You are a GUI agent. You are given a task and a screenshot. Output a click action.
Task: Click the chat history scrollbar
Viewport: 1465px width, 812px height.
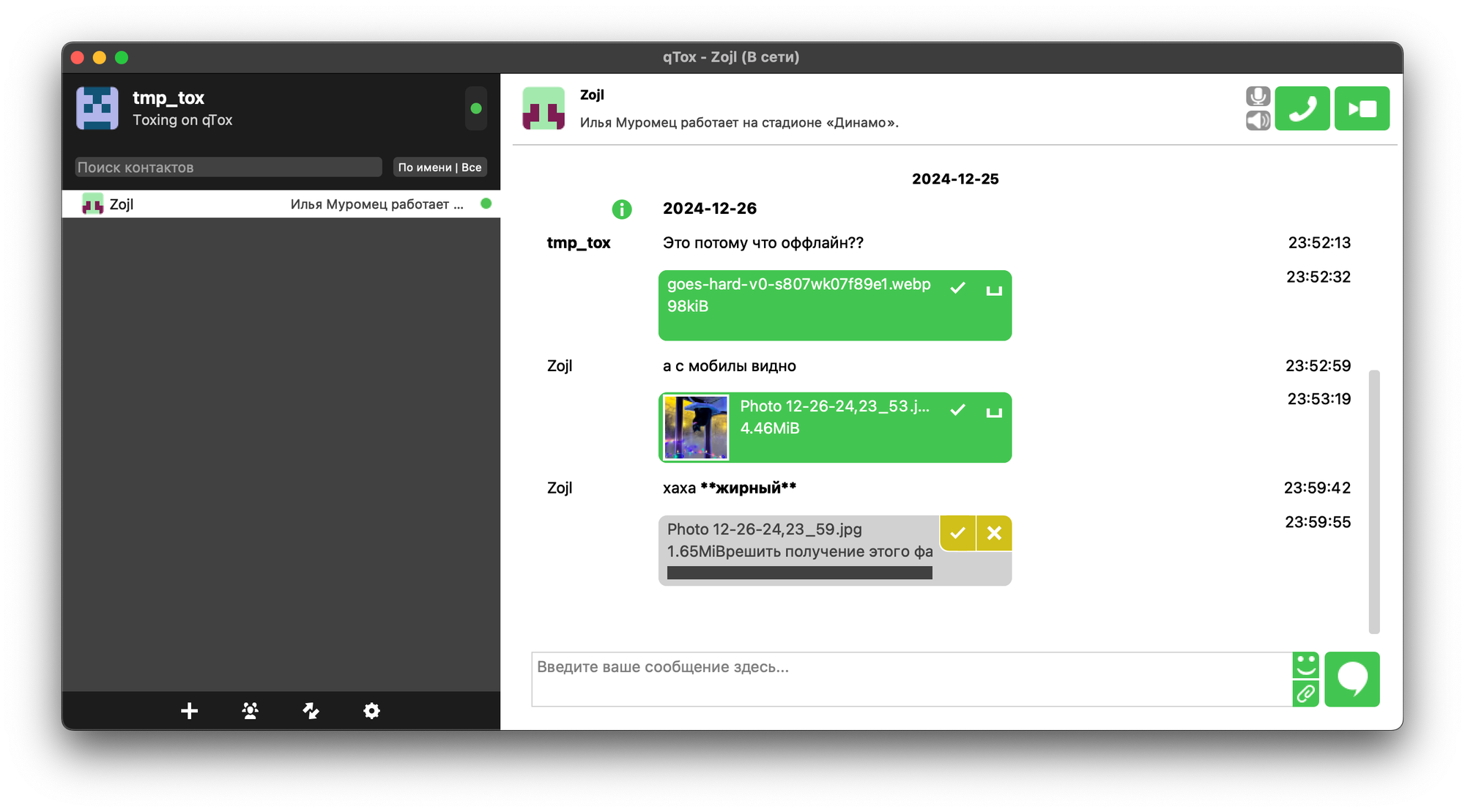click(x=1373, y=501)
